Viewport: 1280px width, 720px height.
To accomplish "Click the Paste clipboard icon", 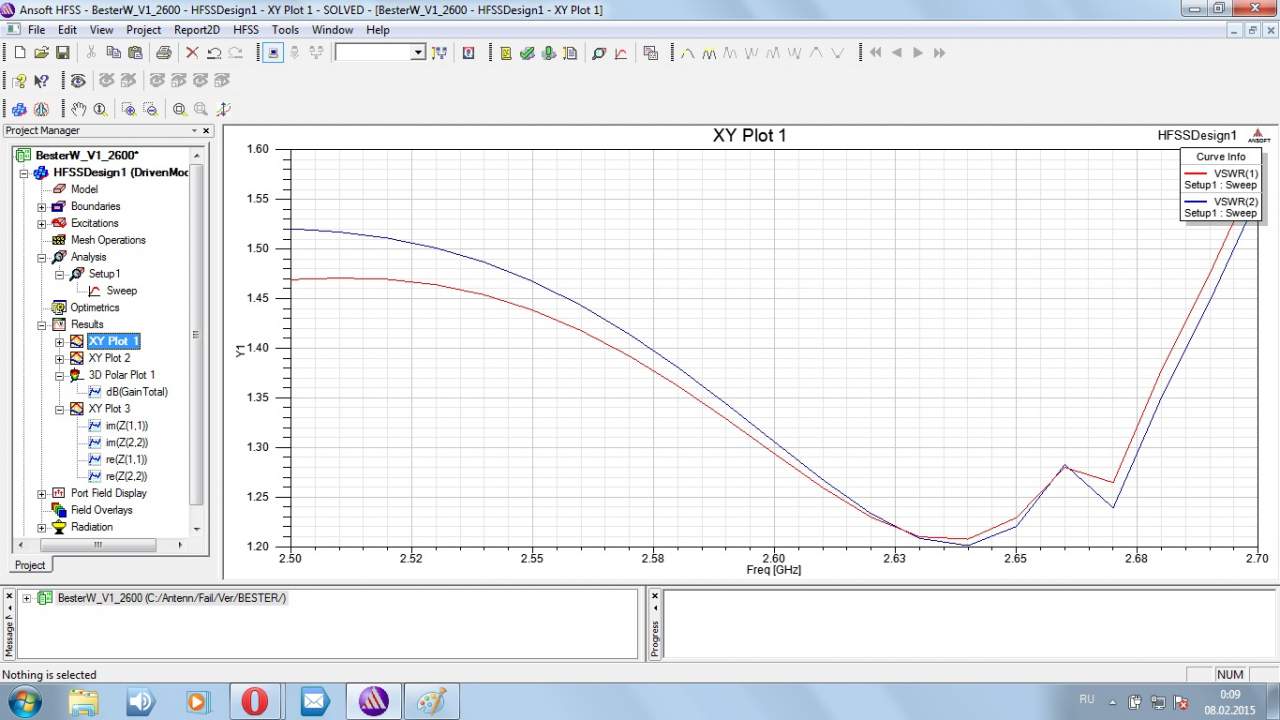I will [x=135, y=53].
